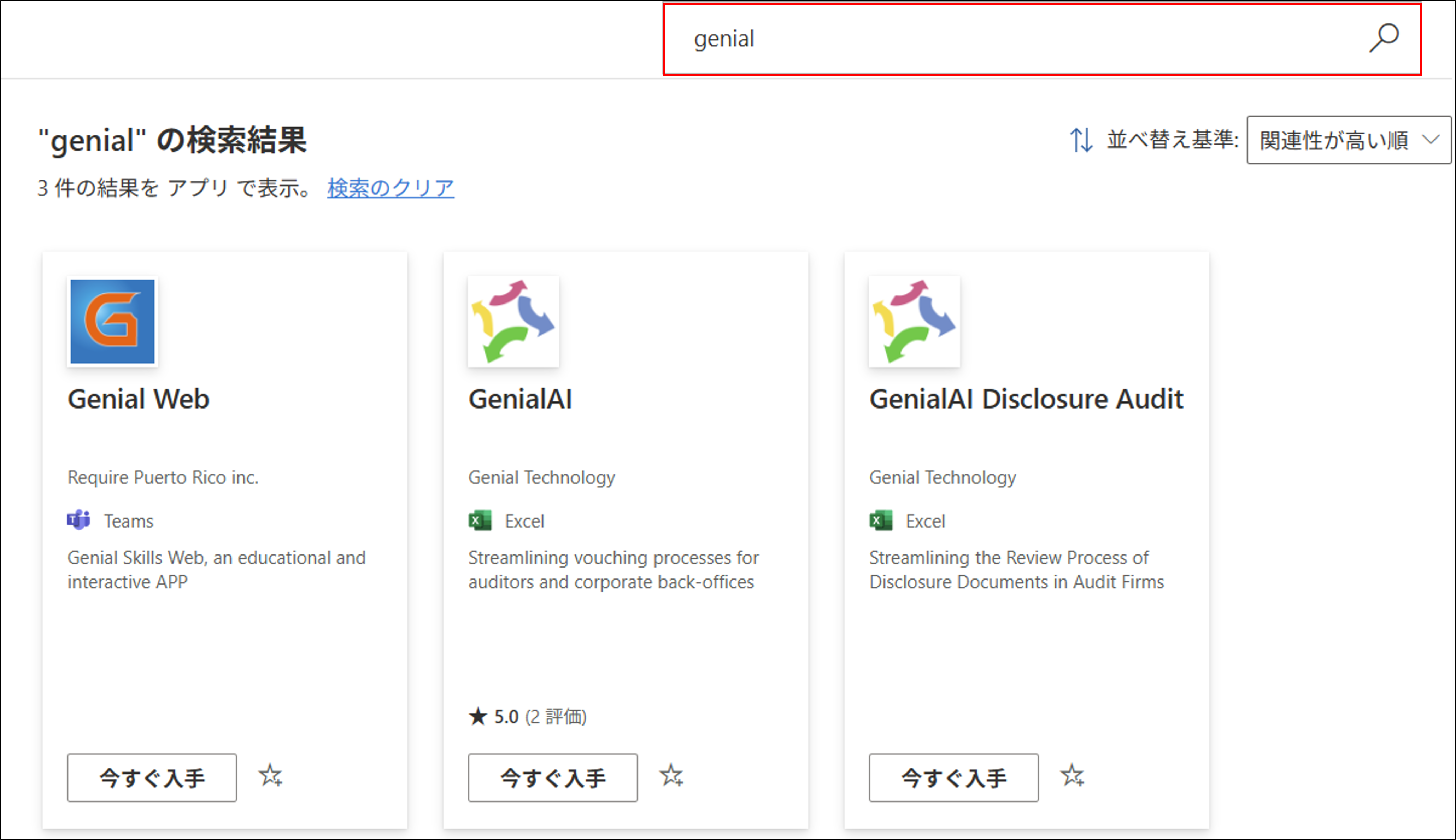1456x840 pixels.
Task: Click the Teams icon on Genial Web
Action: pos(78,521)
